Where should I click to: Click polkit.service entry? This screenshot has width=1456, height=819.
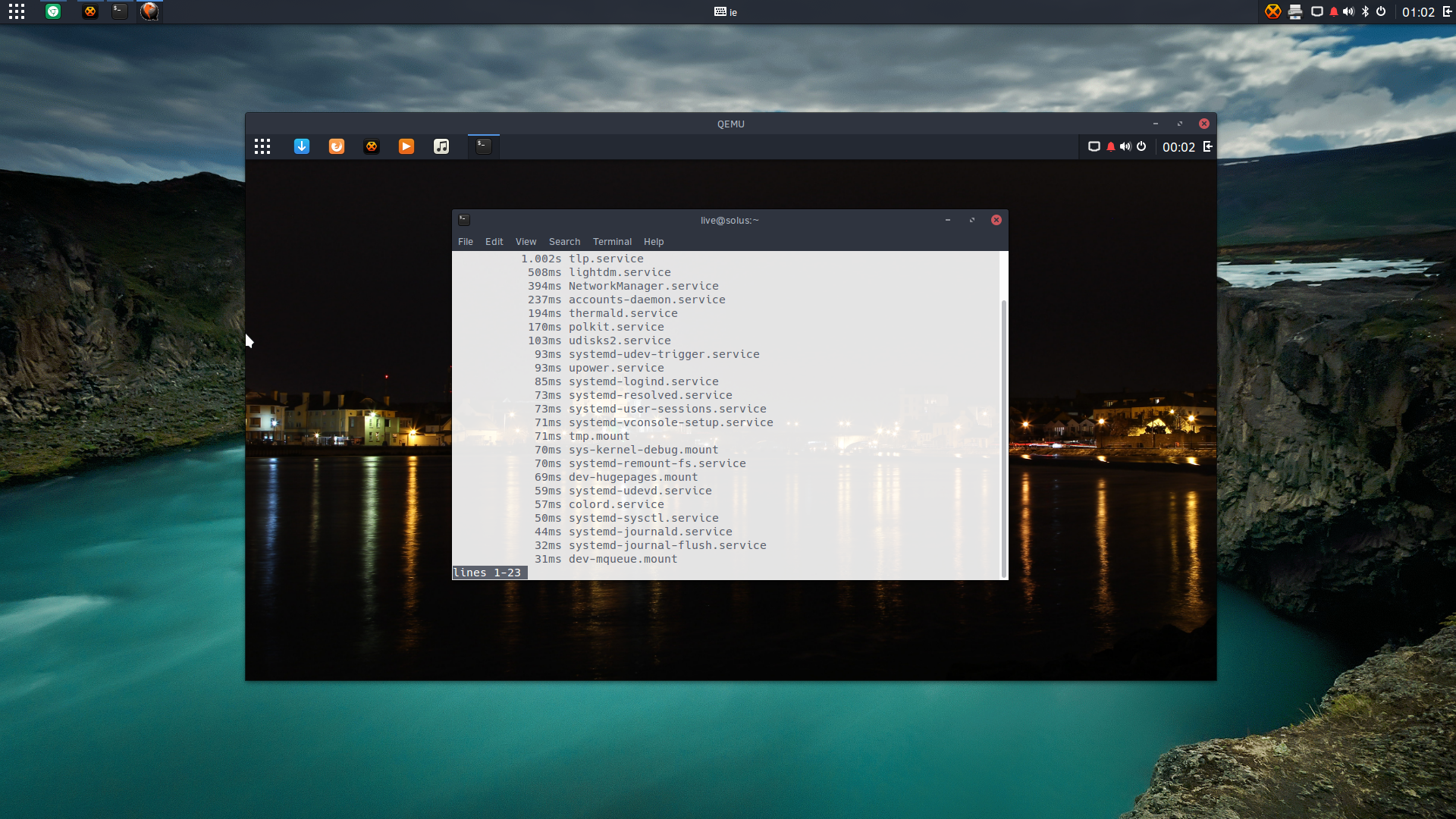pos(596,327)
